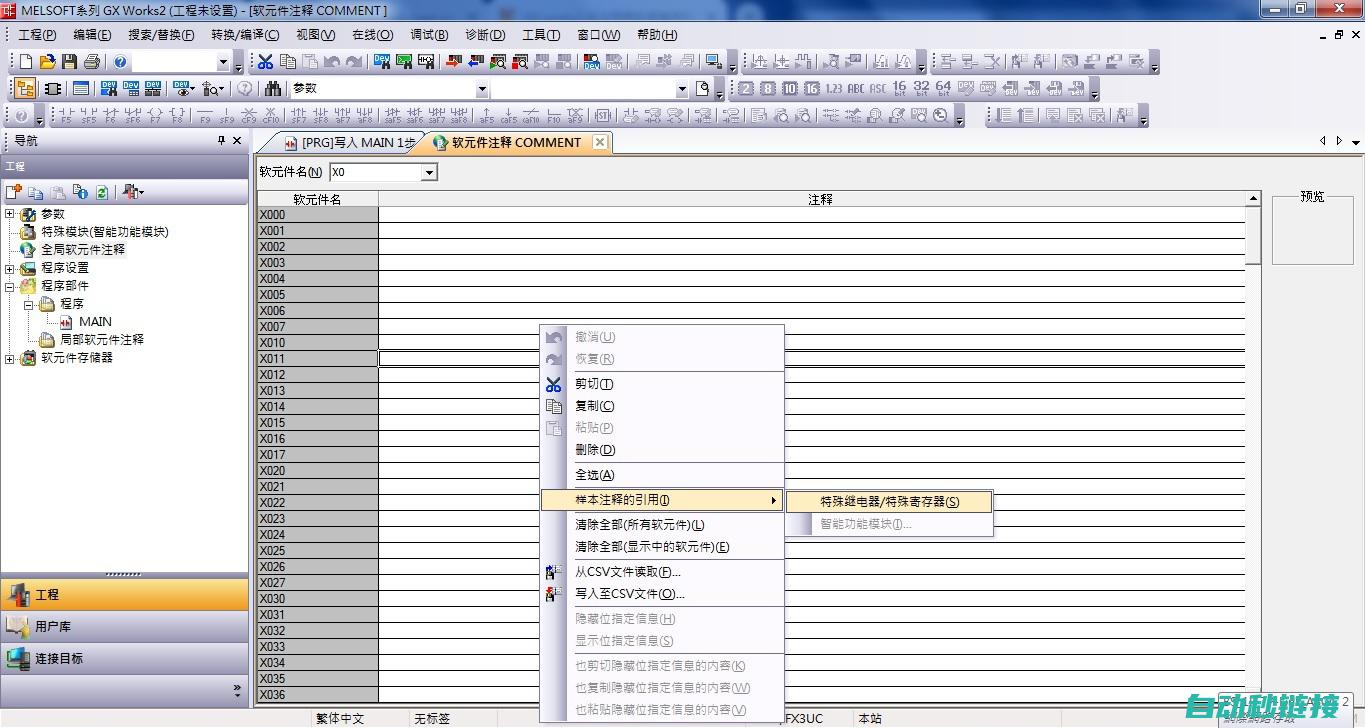Select 特殊继电器/特殊寄存器(S) submenu item
The width and height of the screenshot is (1365, 728).
[x=889, y=502]
